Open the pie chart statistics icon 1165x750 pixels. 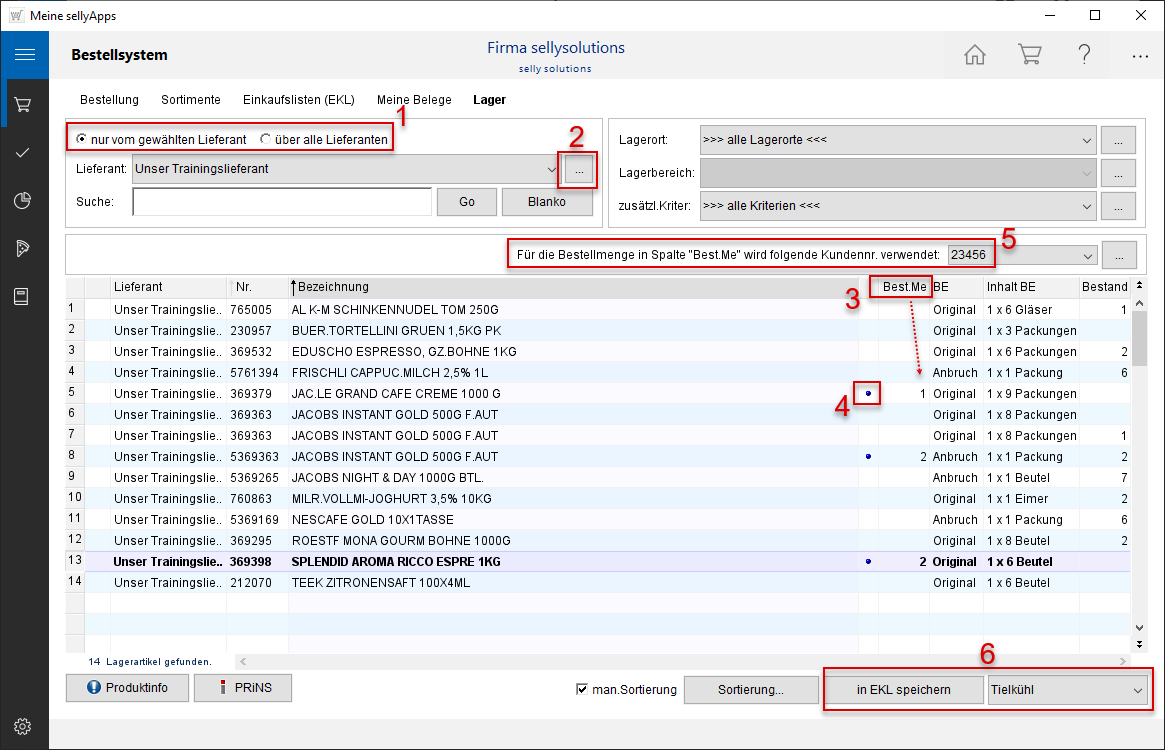click(24, 200)
